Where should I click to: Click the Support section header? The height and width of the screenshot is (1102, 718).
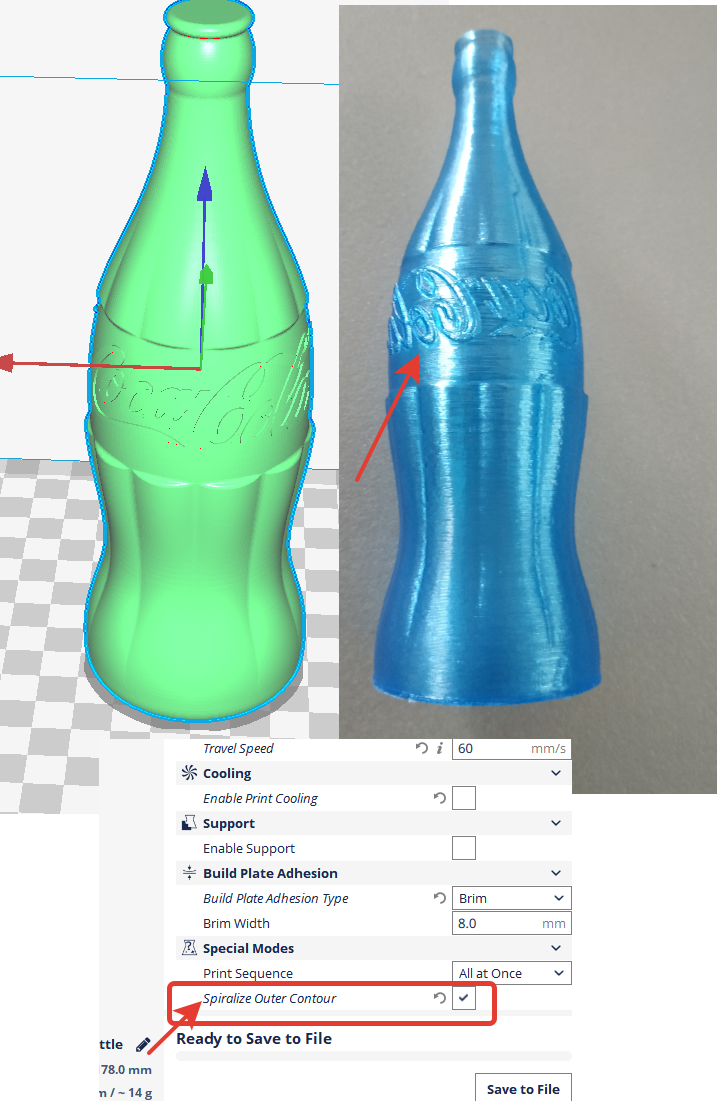[372, 823]
